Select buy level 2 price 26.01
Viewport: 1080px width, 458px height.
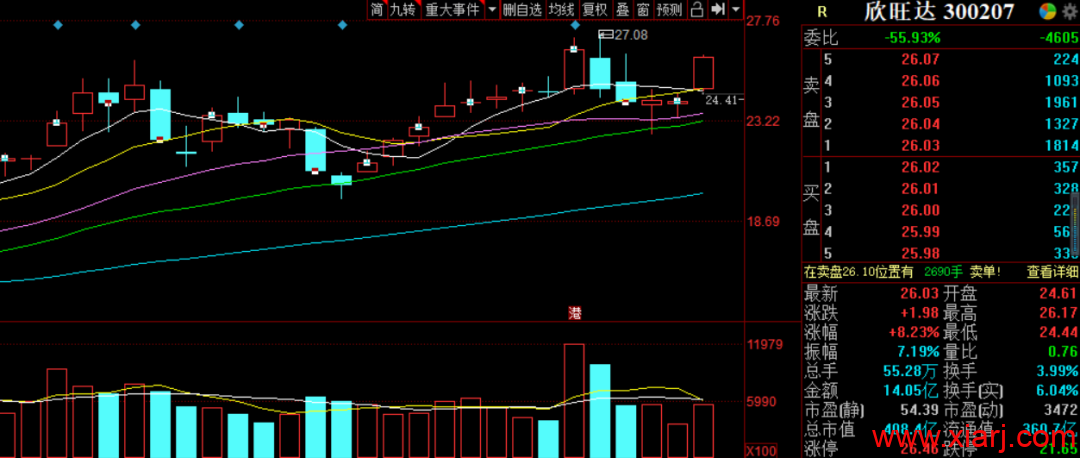pyautogui.click(x=920, y=189)
